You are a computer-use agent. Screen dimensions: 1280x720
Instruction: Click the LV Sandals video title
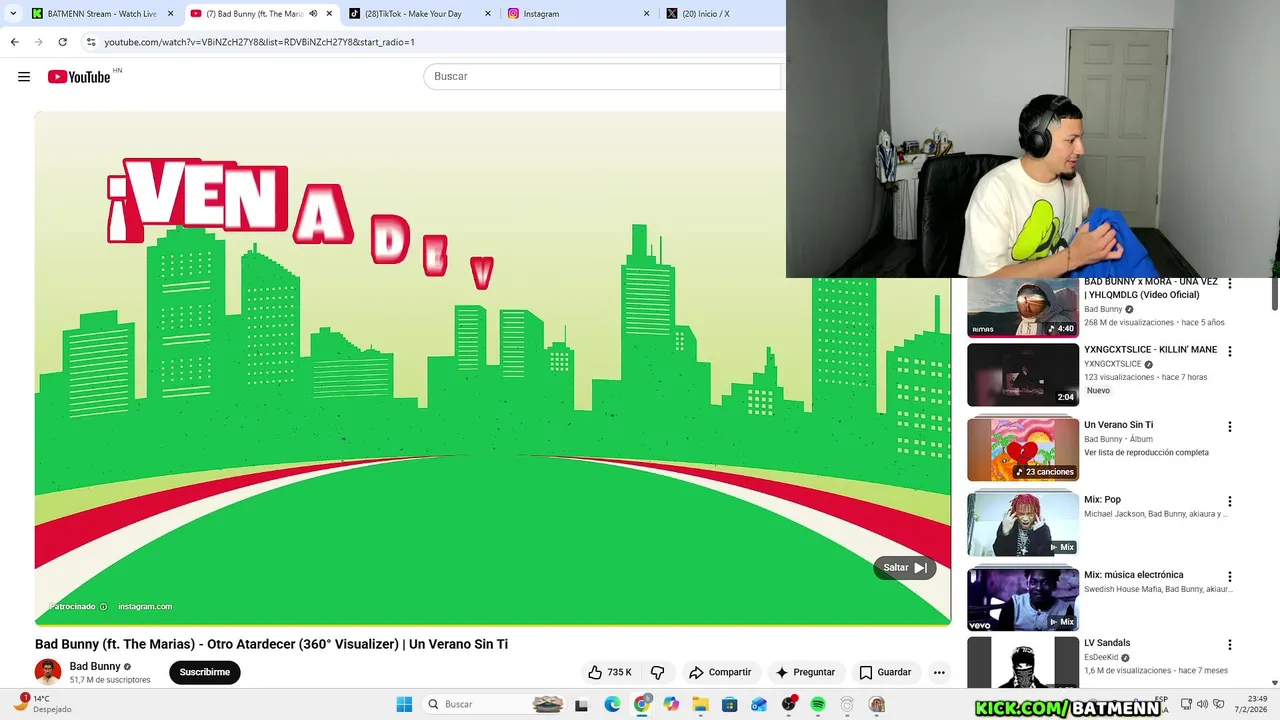1107,643
